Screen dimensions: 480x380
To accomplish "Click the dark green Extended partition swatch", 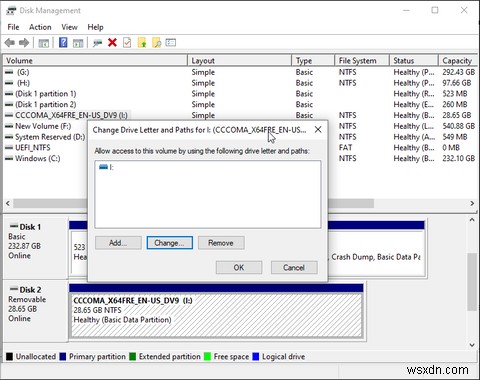I will tap(132, 357).
